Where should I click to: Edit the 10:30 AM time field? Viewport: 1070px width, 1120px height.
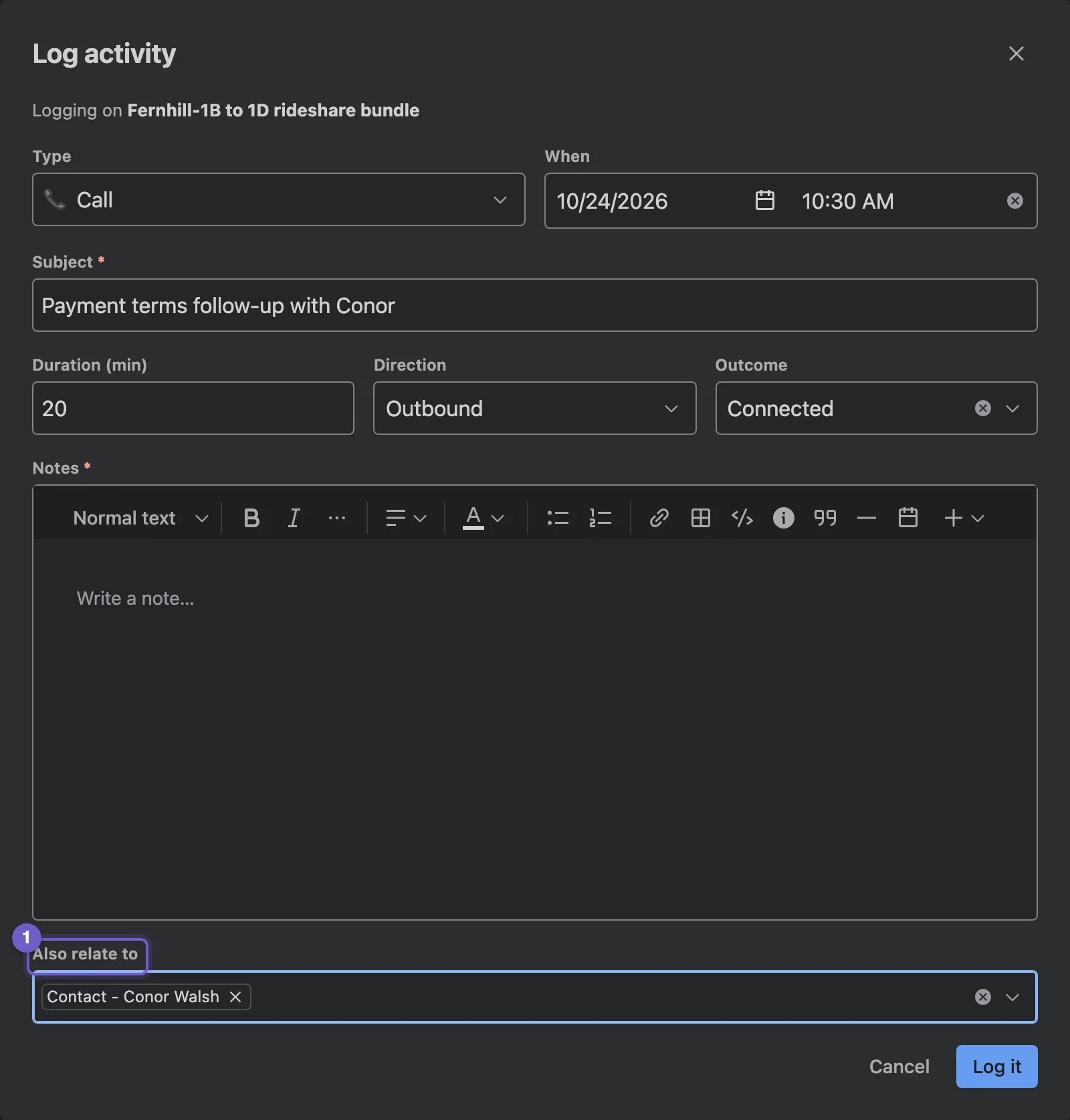coord(847,201)
